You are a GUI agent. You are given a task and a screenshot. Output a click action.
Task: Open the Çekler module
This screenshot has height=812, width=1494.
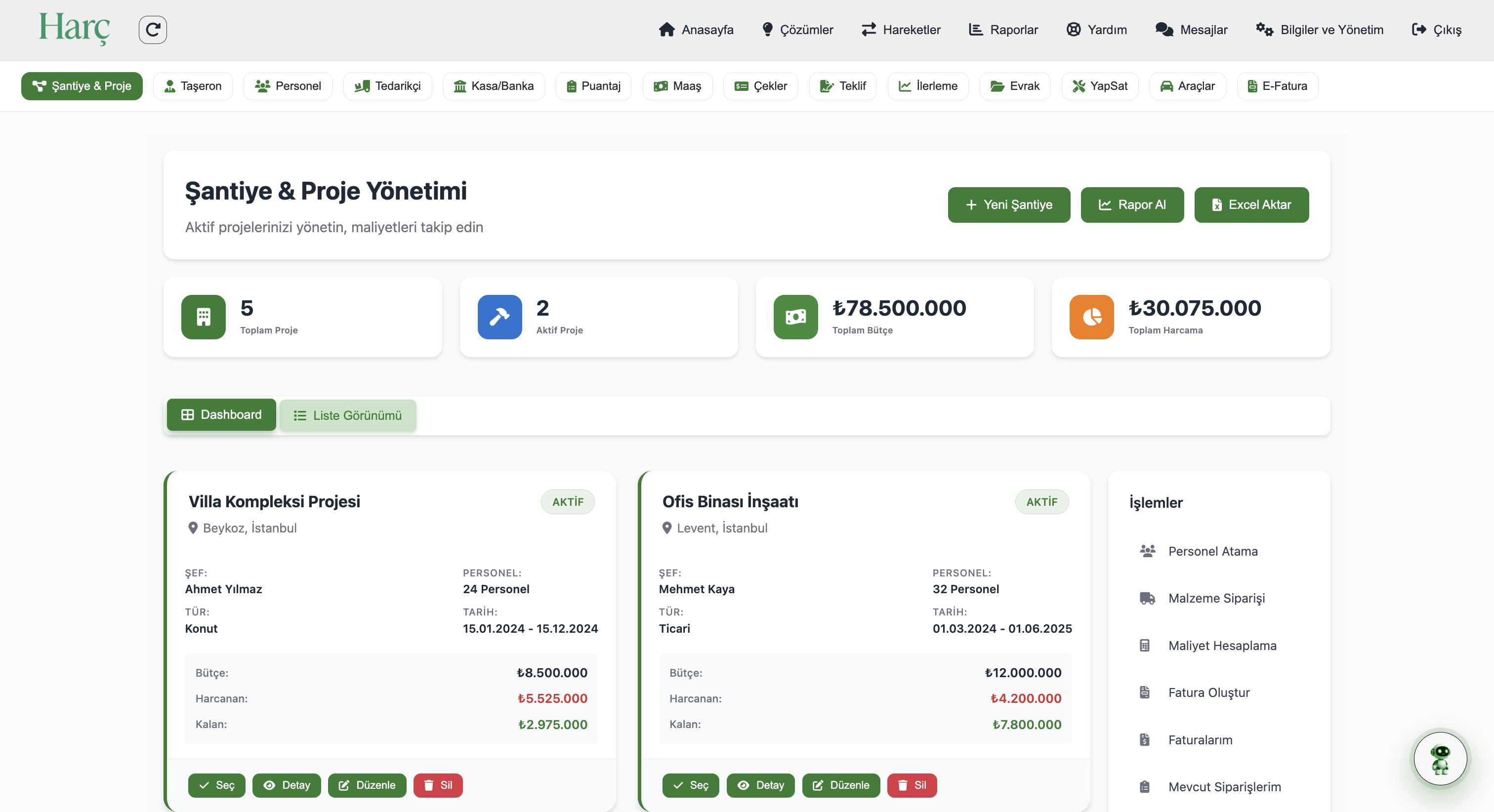[760, 86]
